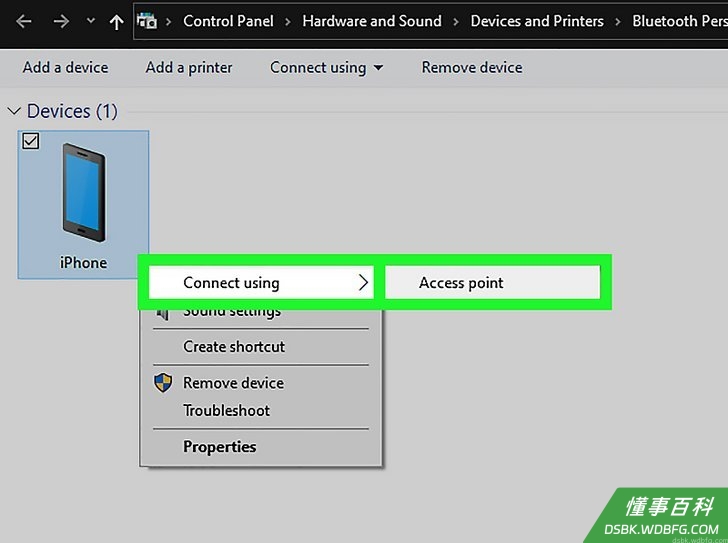Expand Connect using submenu arrow
This screenshot has width=728, height=543.
point(363,282)
